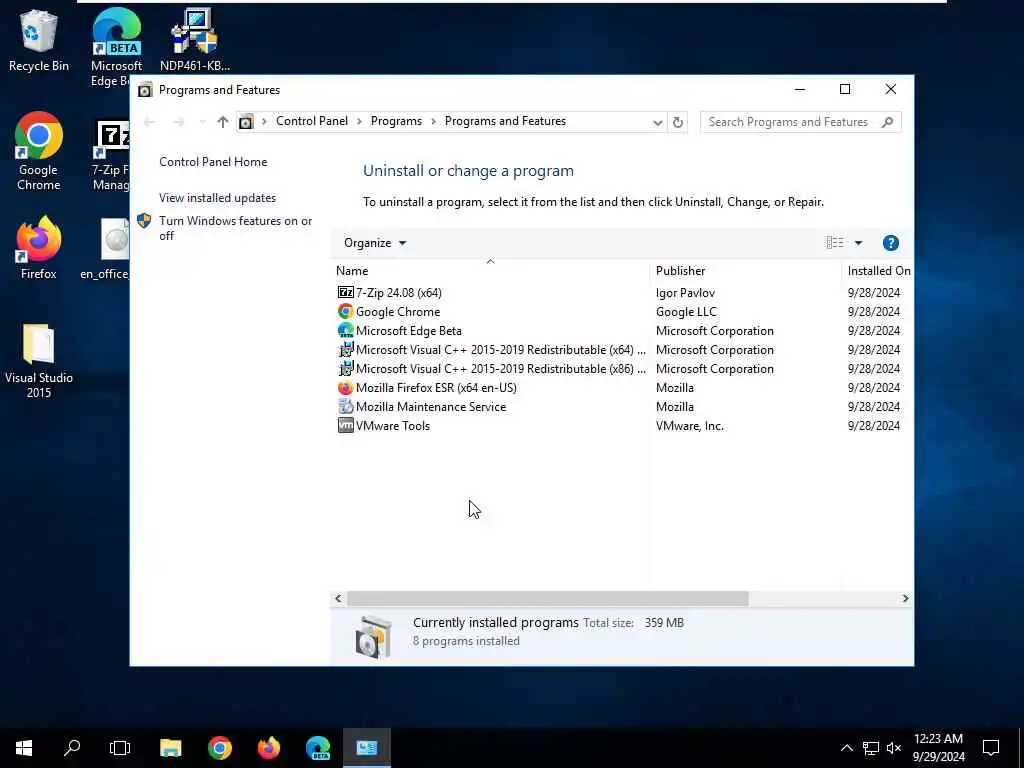
Task: Expand the address bar history dropdown
Action: pyautogui.click(x=658, y=122)
